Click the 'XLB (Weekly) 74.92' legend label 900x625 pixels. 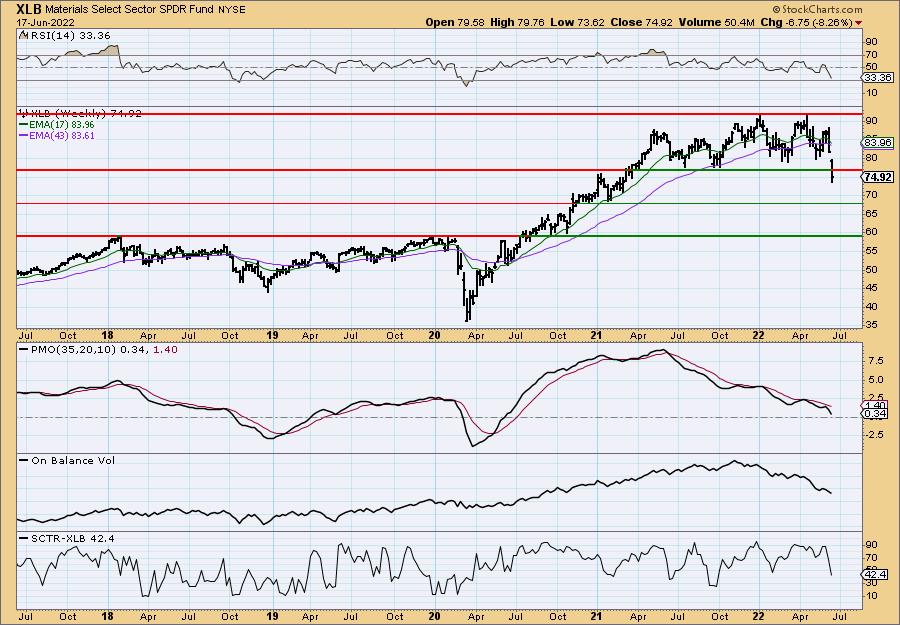pos(86,113)
